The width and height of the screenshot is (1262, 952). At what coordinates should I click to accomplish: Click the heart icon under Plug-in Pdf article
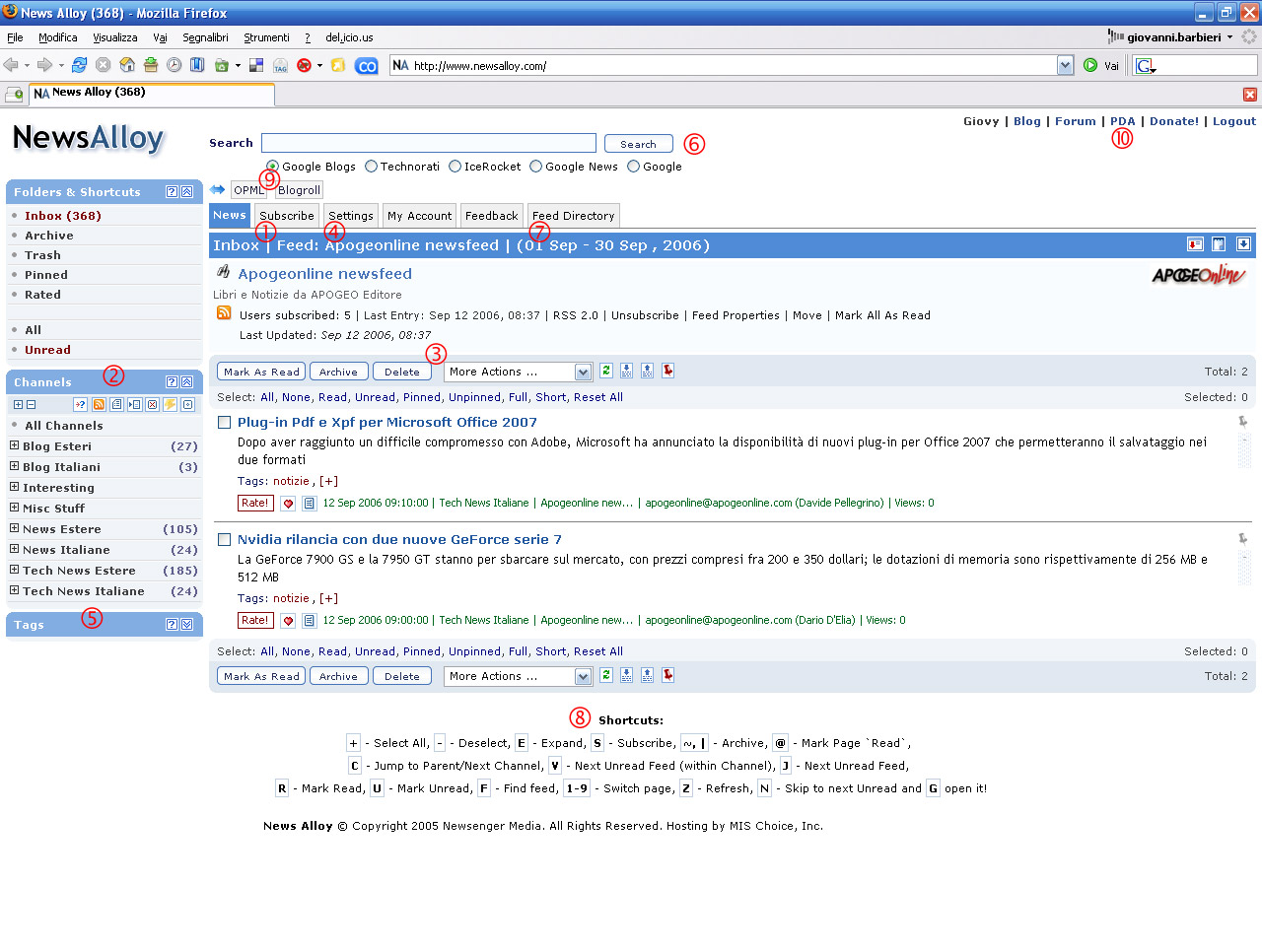point(288,504)
